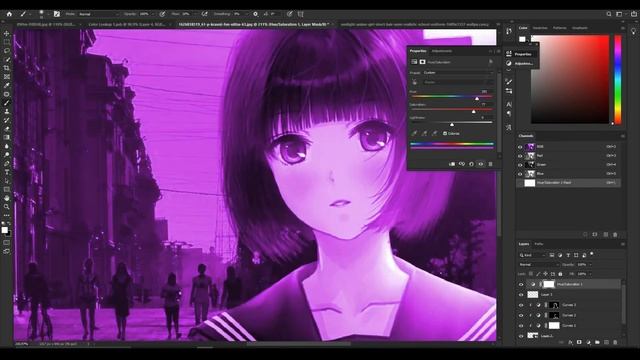This screenshot has height=360, width=640.
Task: Switch to the Adjustments tab in Properties panel
Action: pos(442,51)
